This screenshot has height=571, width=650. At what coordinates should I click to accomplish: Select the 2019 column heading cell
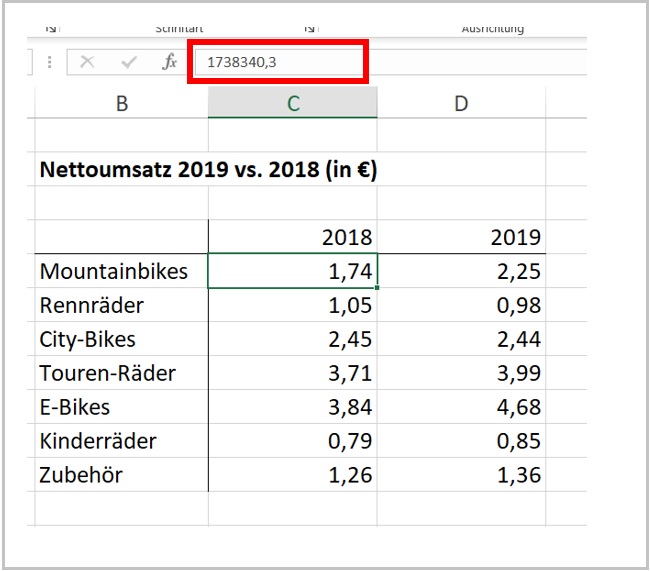[461, 237]
